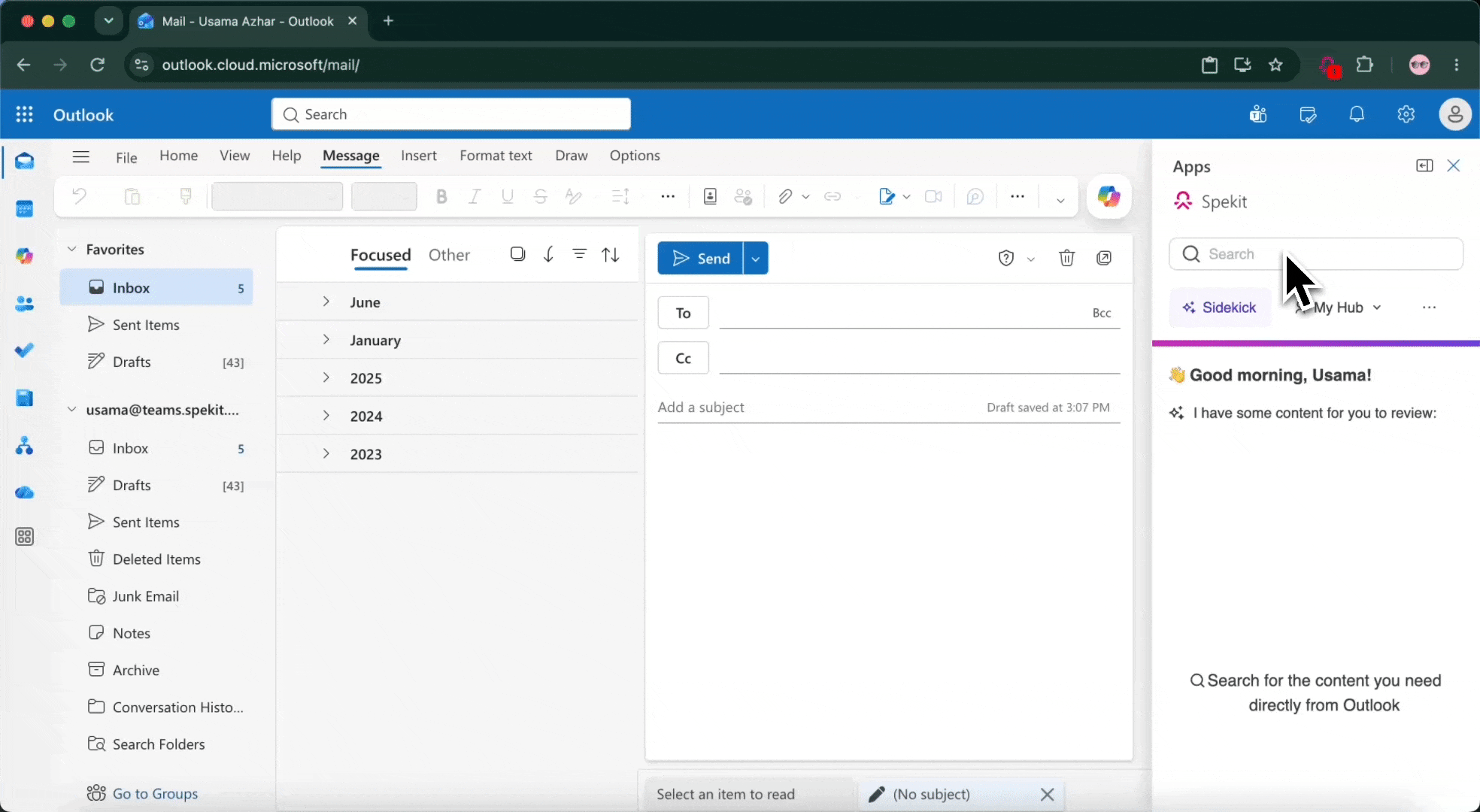
Task: Open the message filter icon
Action: 579,254
